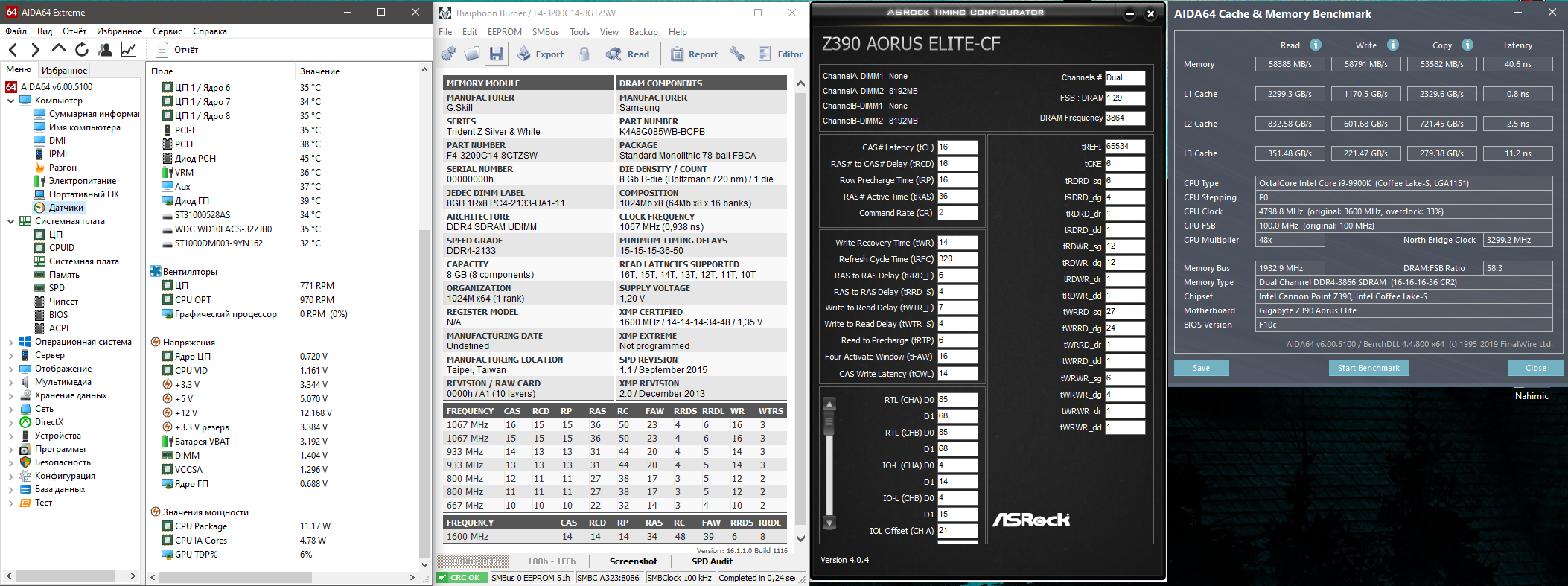
Task: Click Close in the benchmark window
Action: (x=1535, y=368)
